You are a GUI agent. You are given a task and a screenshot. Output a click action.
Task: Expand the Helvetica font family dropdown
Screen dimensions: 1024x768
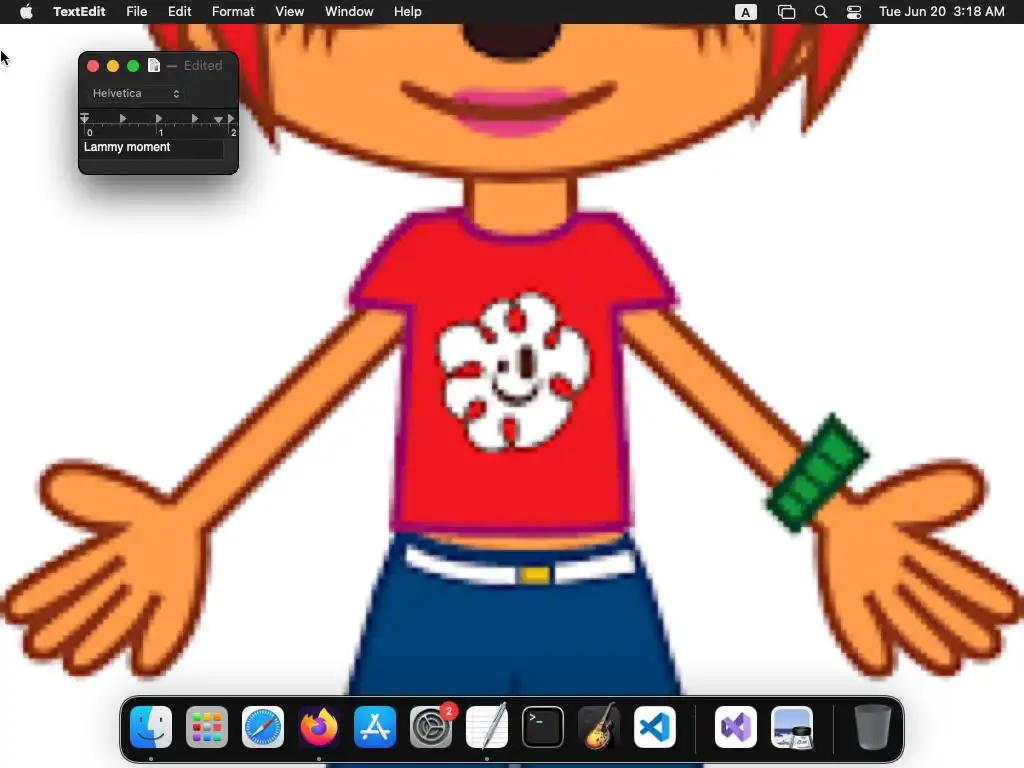click(x=135, y=93)
